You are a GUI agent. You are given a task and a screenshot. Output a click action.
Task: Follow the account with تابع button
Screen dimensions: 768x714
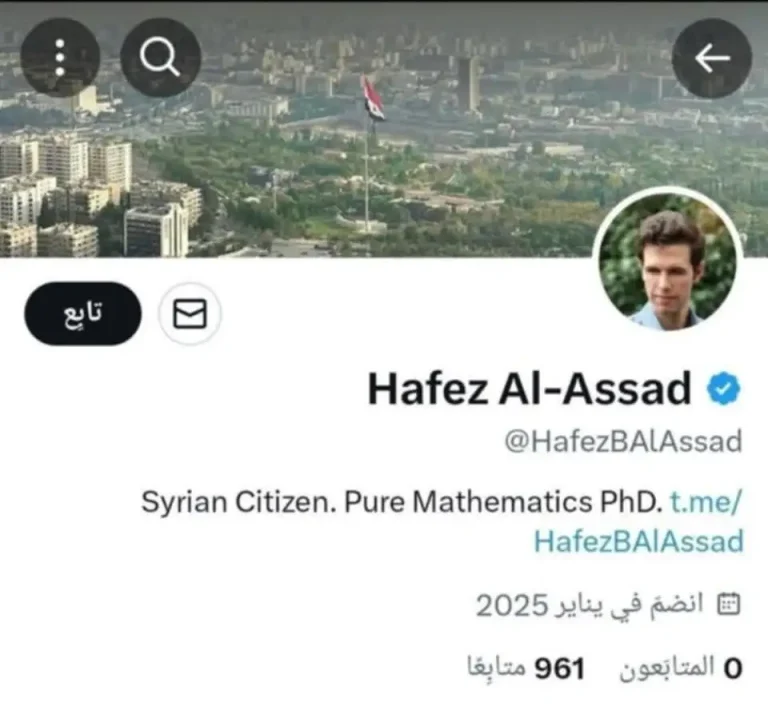tap(83, 313)
